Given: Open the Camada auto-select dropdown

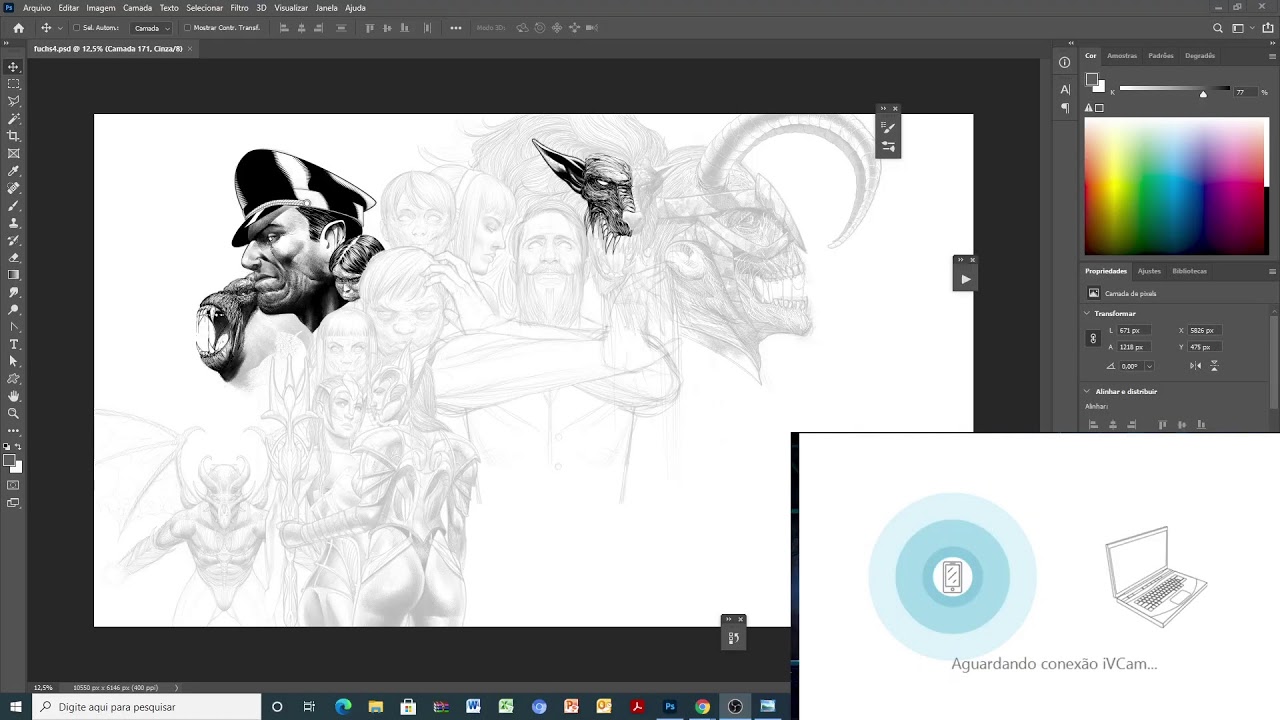Looking at the screenshot, I should (x=151, y=27).
